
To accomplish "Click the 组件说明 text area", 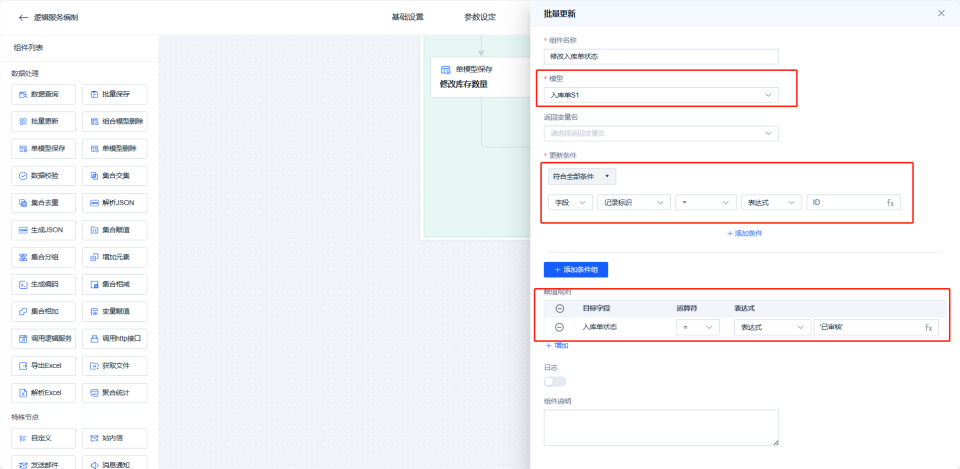I will coord(661,427).
